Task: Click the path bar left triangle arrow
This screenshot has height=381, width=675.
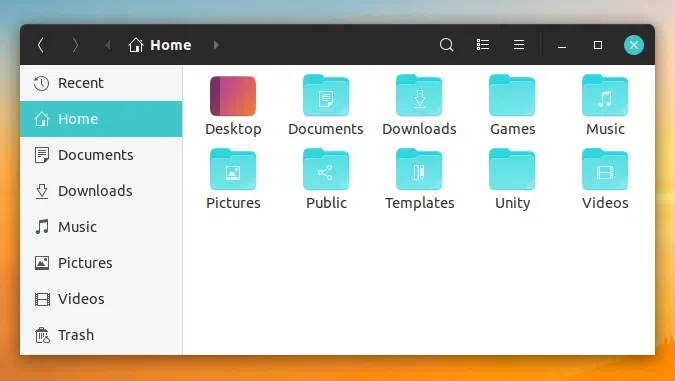Action: tap(108, 45)
